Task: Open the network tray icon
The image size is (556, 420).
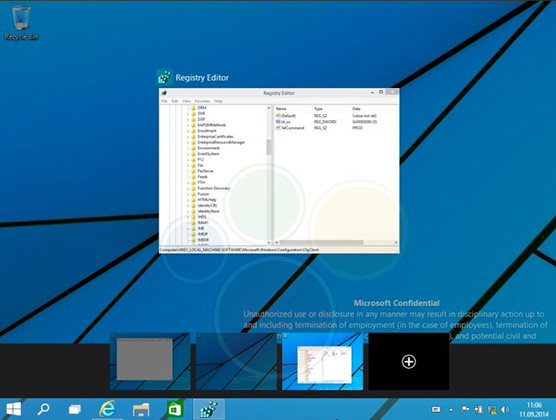Action: [x=492, y=410]
